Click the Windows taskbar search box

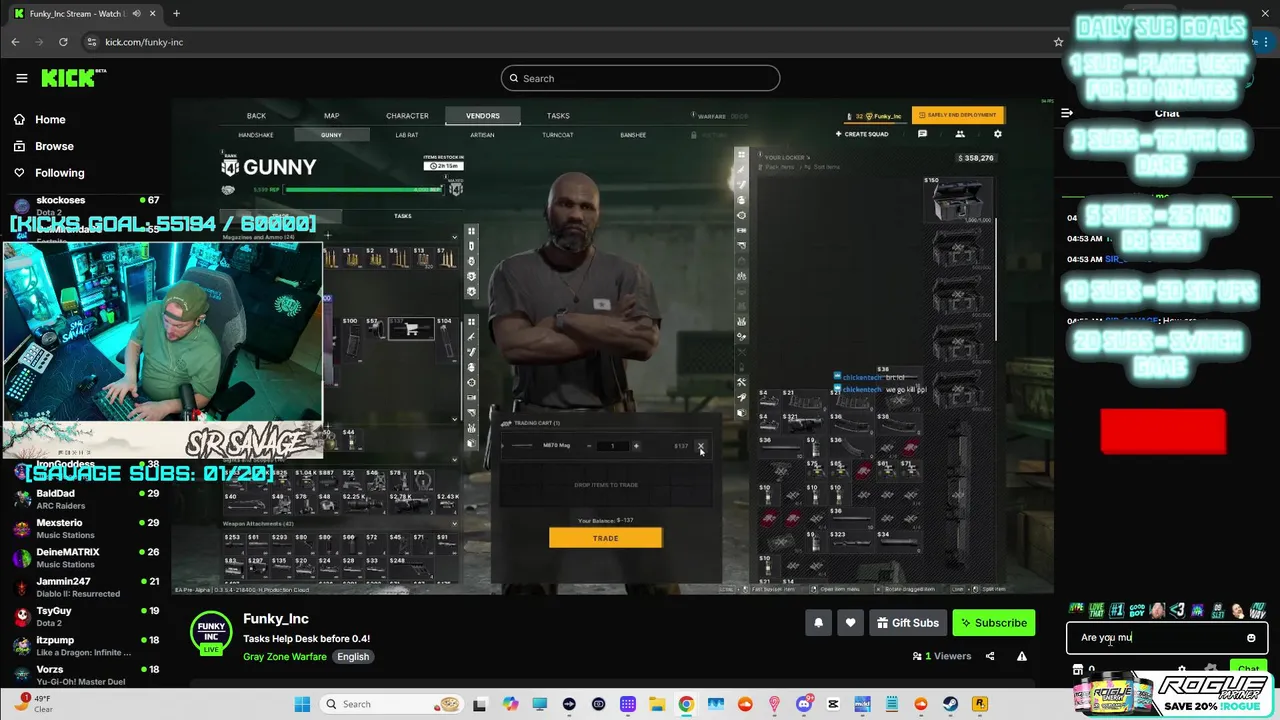coord(391,704)
